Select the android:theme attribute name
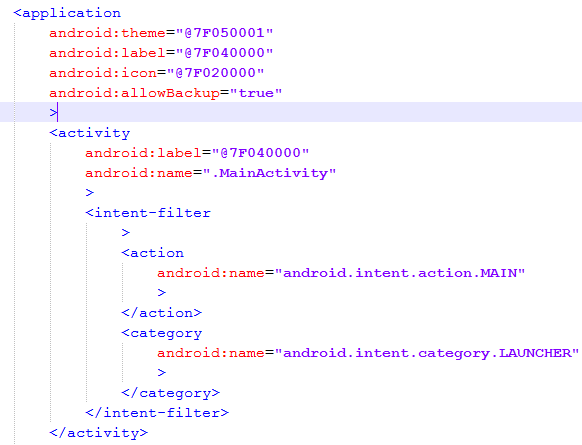 point(107,33)
